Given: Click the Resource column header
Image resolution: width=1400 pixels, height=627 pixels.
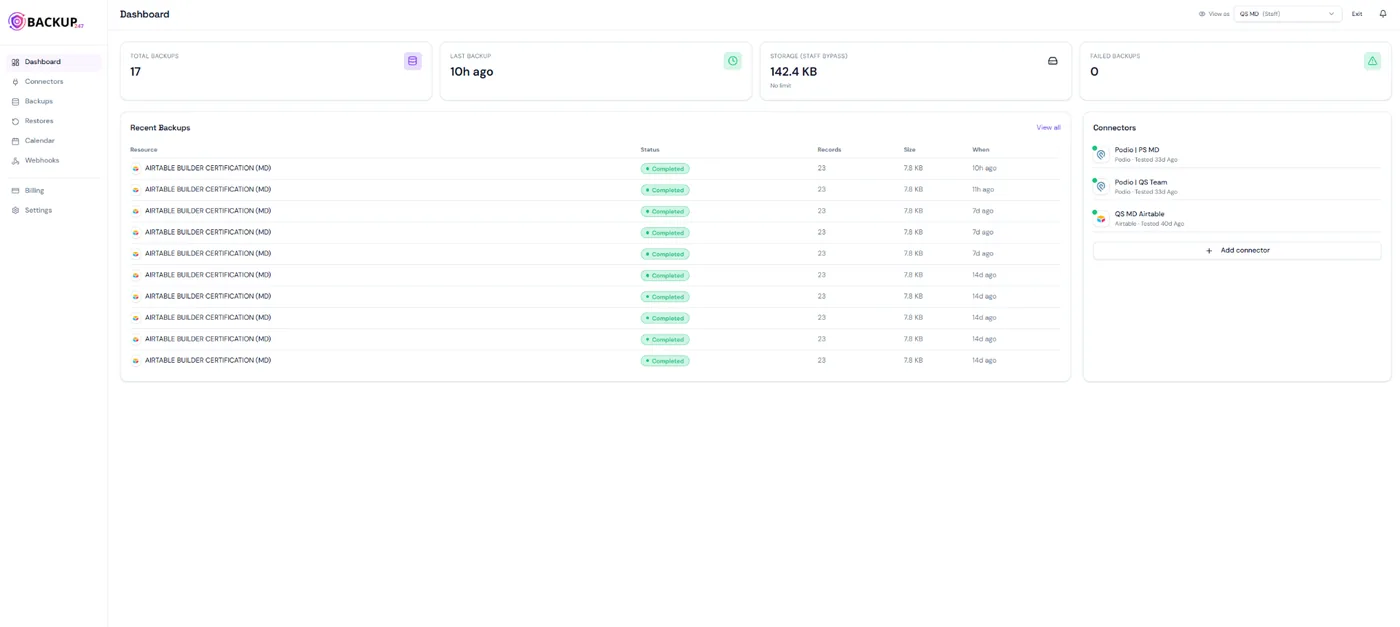Looking at the screenshot, I should [143, 150].
